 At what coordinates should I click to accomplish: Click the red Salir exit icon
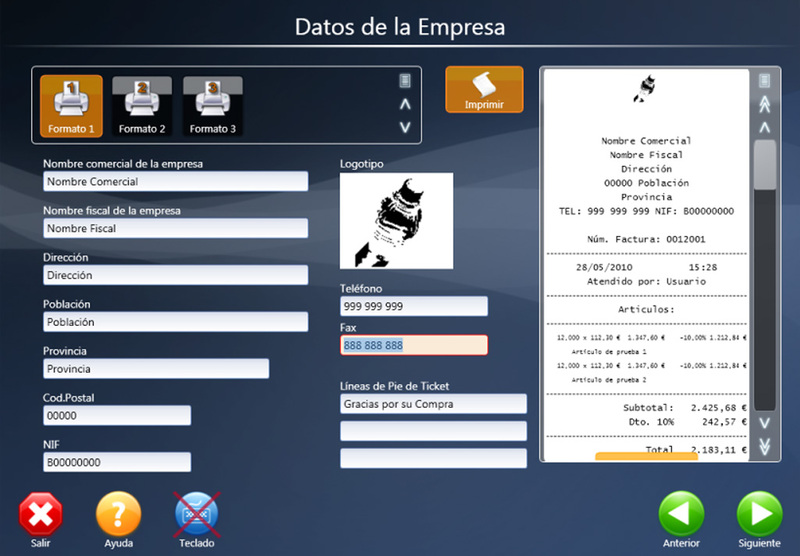[x=41, y=515]
